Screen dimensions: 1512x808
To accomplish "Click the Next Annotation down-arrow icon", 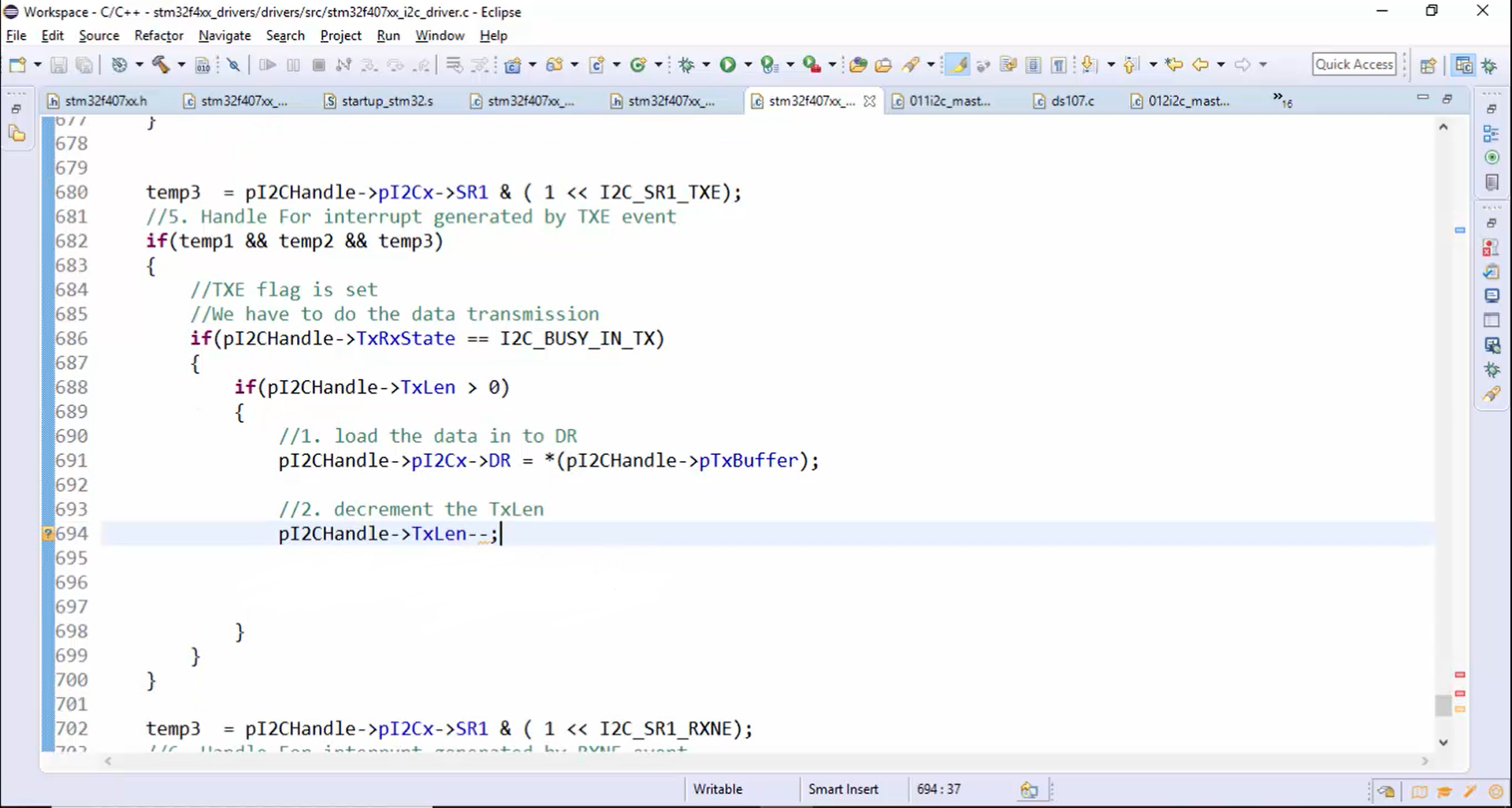I will (1089, 65).
